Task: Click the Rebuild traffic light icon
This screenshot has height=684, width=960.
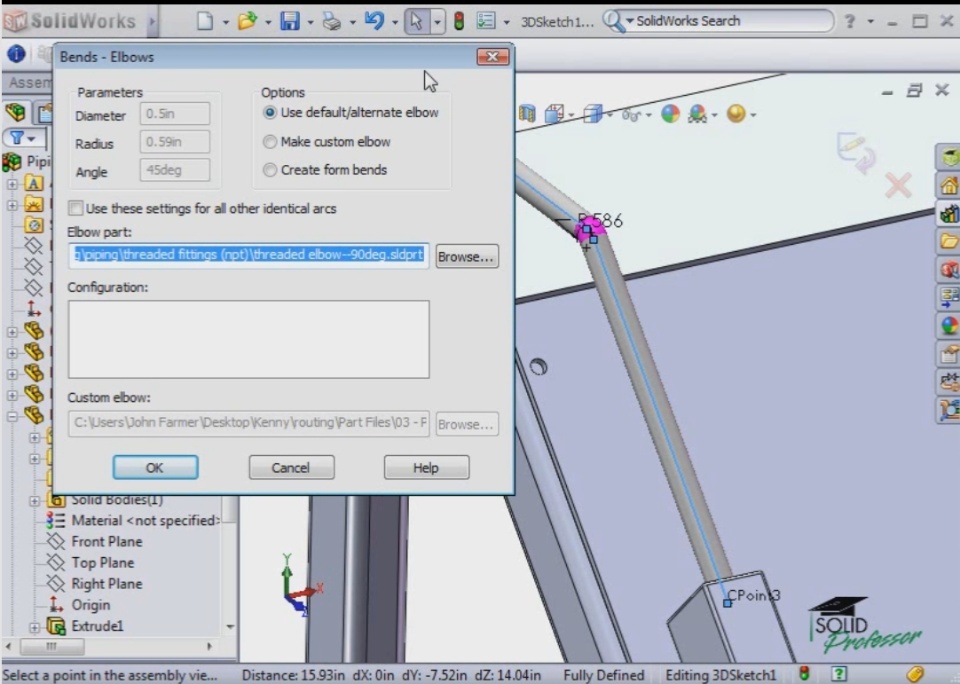Action: click(459, 21)
